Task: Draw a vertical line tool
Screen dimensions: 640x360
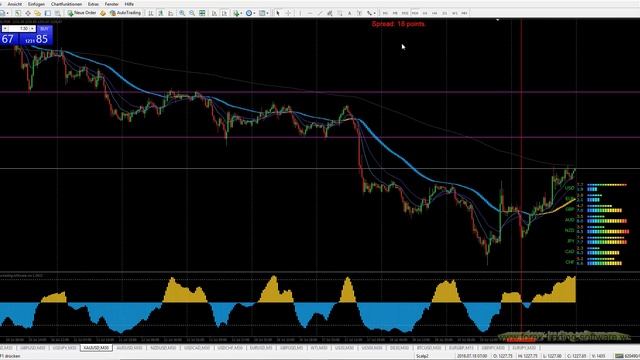Action: tap(300, 13)
